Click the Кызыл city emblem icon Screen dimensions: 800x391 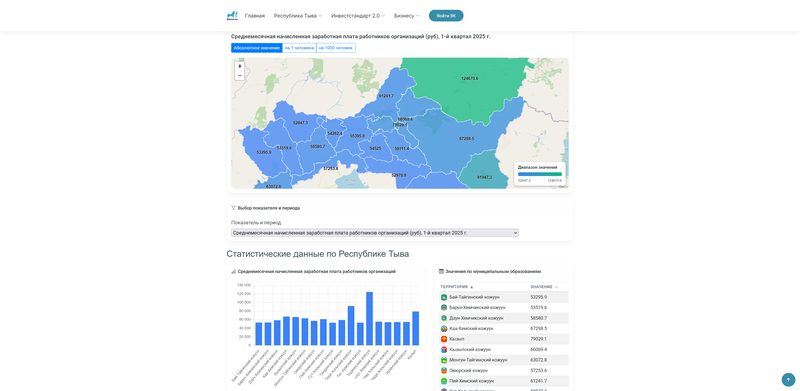click(444, 339)
